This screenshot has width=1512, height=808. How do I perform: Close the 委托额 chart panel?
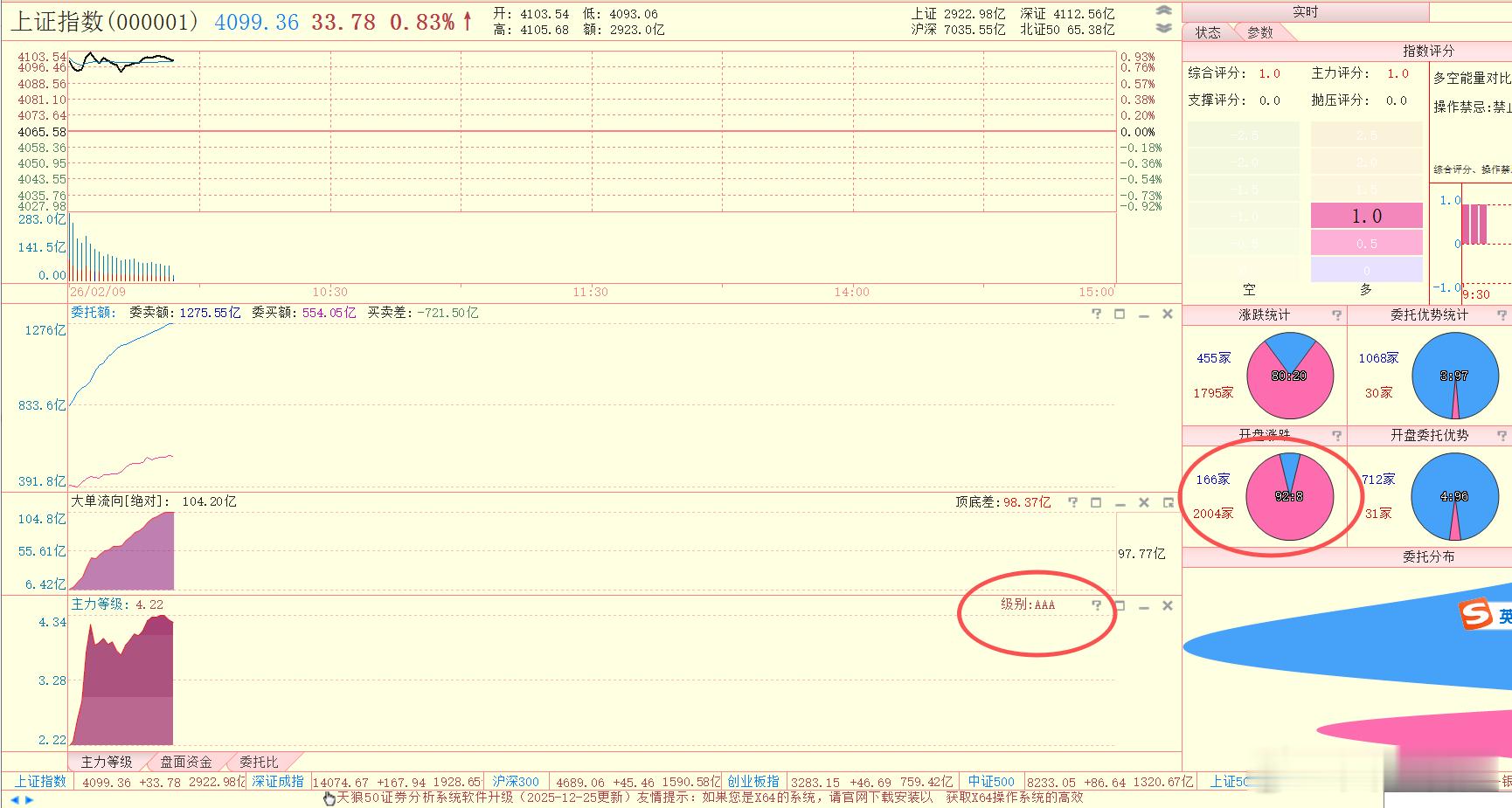(x=1167, y=314)
